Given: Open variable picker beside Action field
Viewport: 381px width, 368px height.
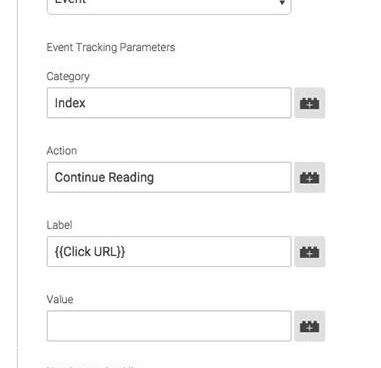Looking at the screenshot, I should coord(309,177).
